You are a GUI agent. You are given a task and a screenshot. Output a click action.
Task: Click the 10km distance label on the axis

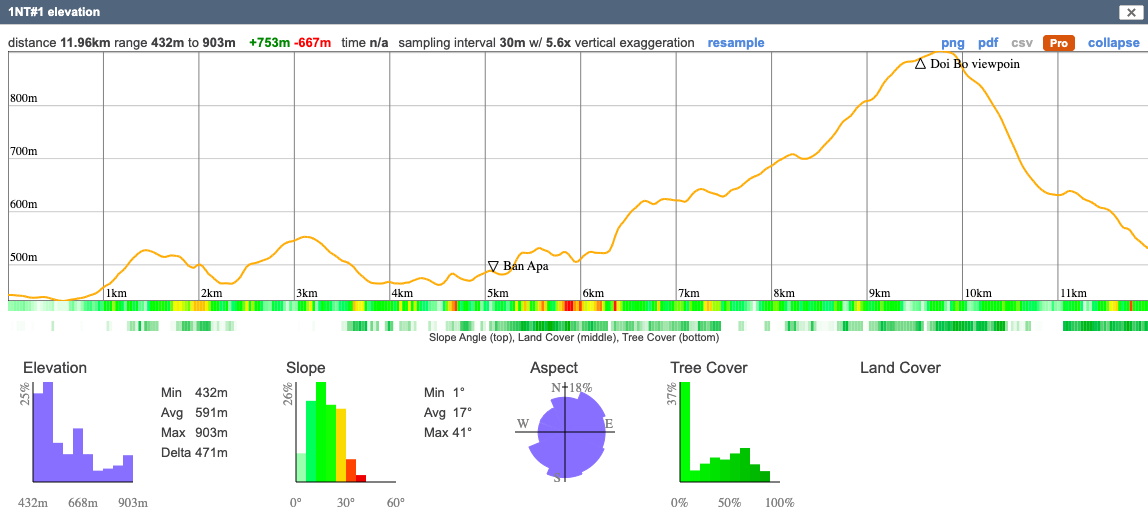[x=977, y=293]
